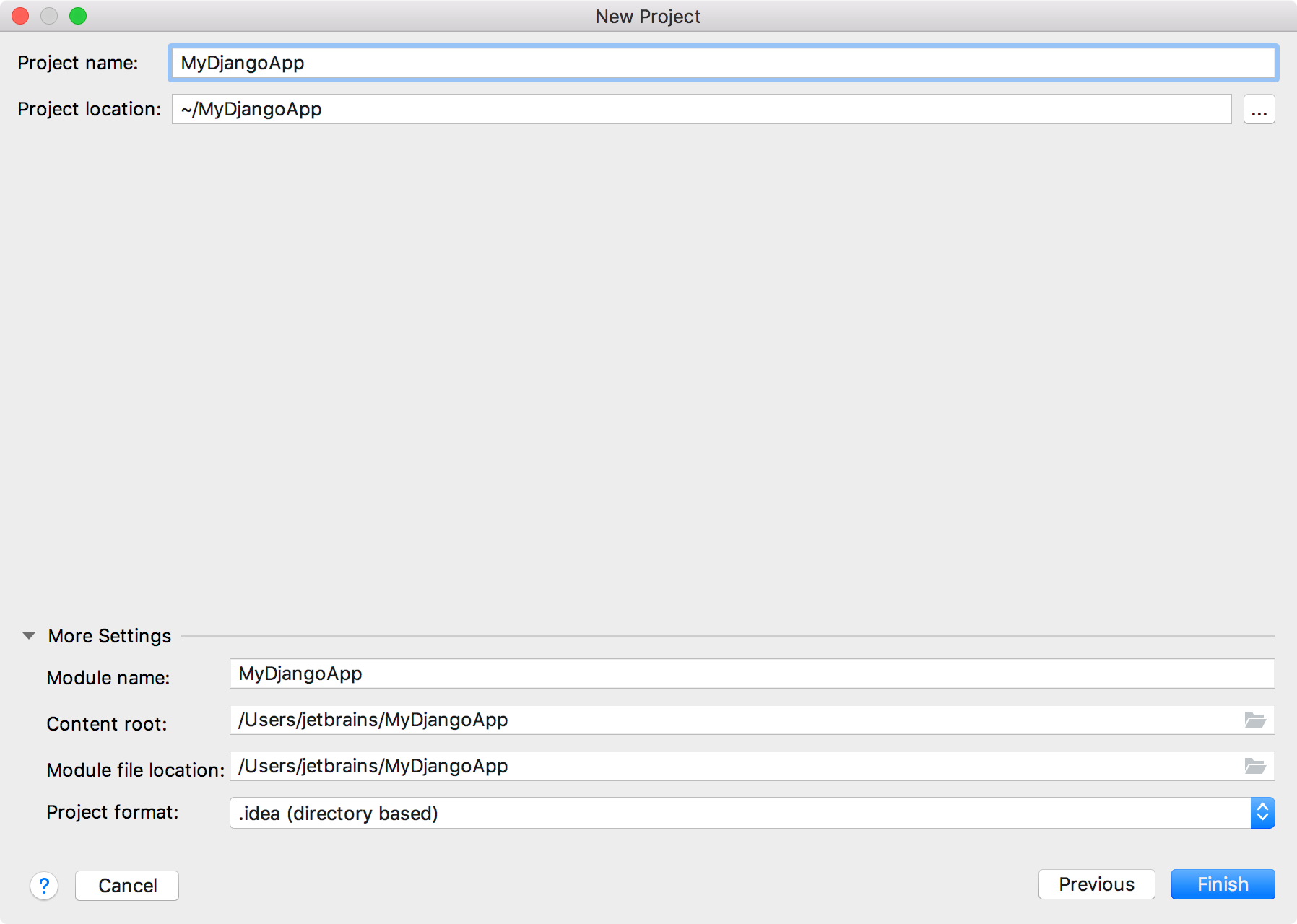1297x924 pixels.
Task: Click the Previous button
Action: (x=1096, y=884)
